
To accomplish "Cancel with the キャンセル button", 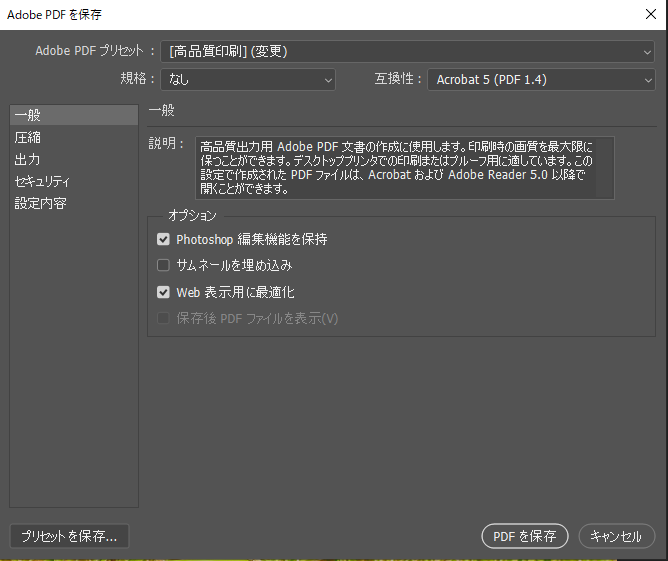I will pos(616,536).
